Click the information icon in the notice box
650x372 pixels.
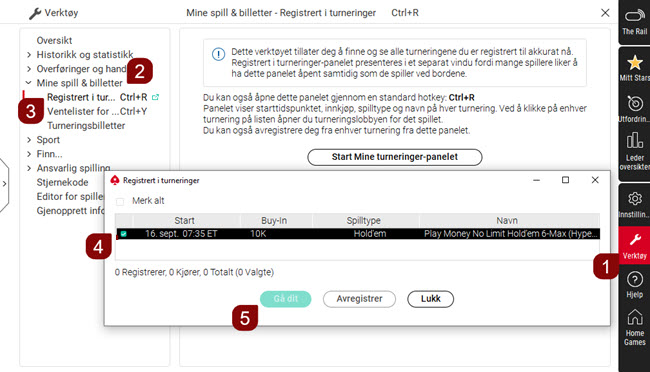(218, 54)
